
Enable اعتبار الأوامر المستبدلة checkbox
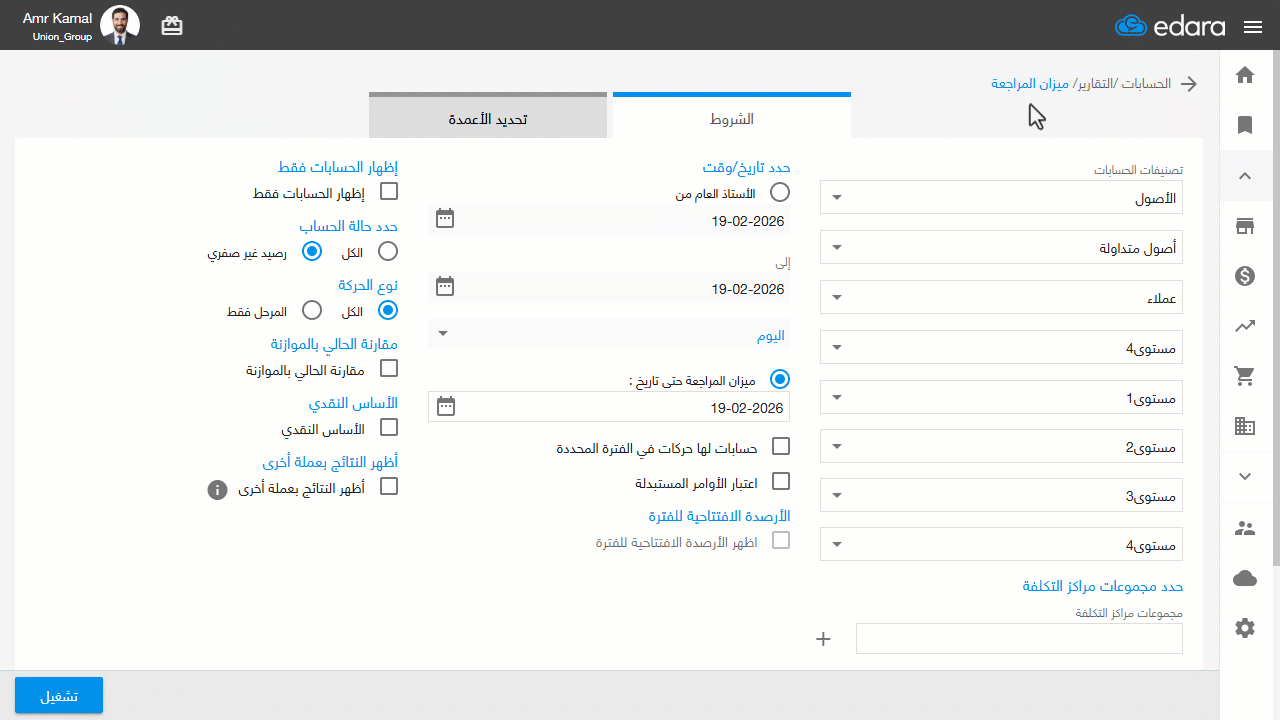[781, 481]
